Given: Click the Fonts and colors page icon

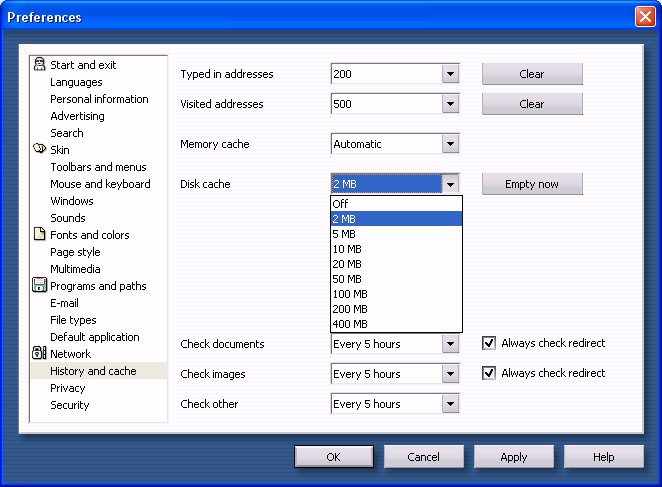Looking at the screenshot, I should 40,235.
